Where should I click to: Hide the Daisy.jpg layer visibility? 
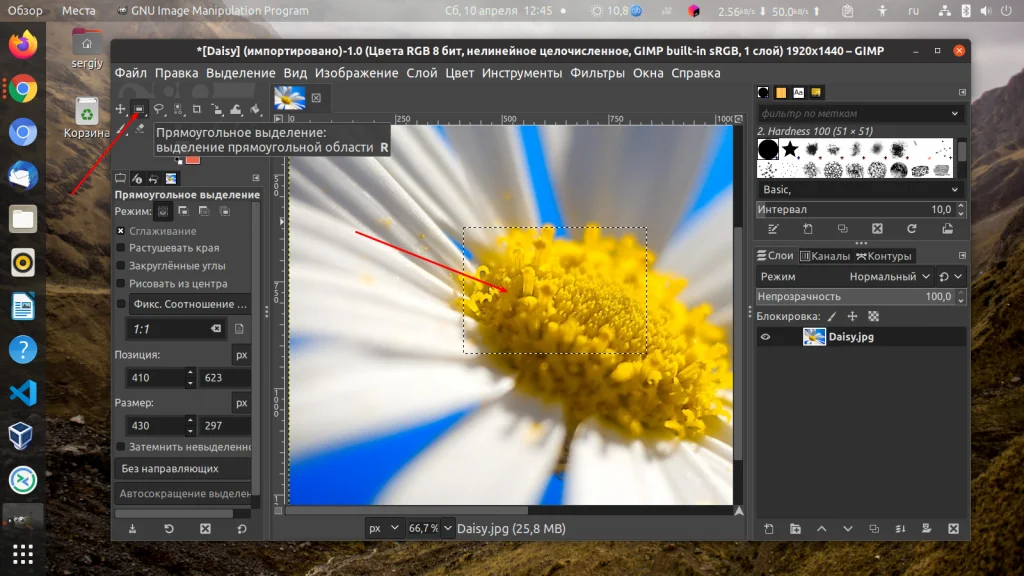click(766, 337)
